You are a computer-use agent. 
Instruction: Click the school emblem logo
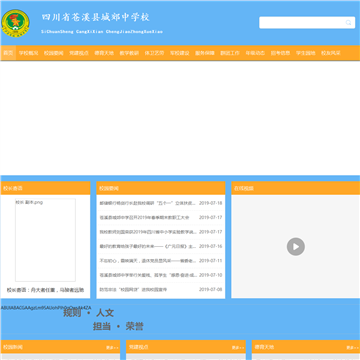(15, 23)
